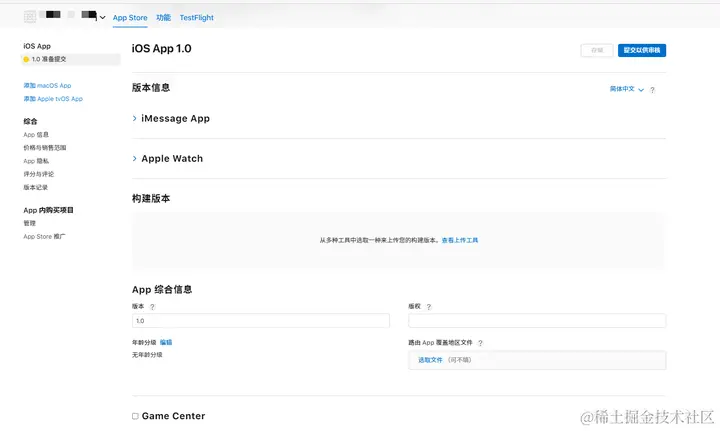Open 价格与销售范围 in the sidebar
720x431 pixels.
pyautogui.click(x=45, y=148)
